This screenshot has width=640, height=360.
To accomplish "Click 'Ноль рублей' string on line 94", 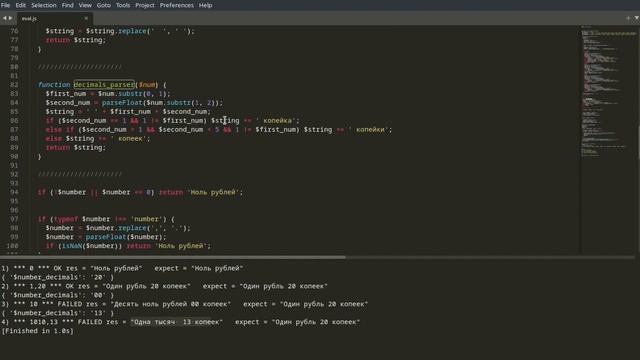I will (213, 192).
